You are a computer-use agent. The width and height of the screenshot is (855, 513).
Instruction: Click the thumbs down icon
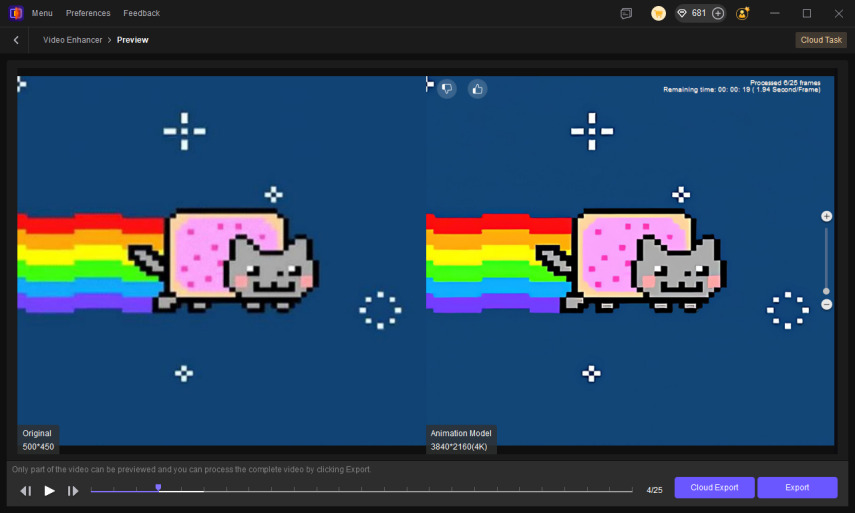tap(447, 89)
